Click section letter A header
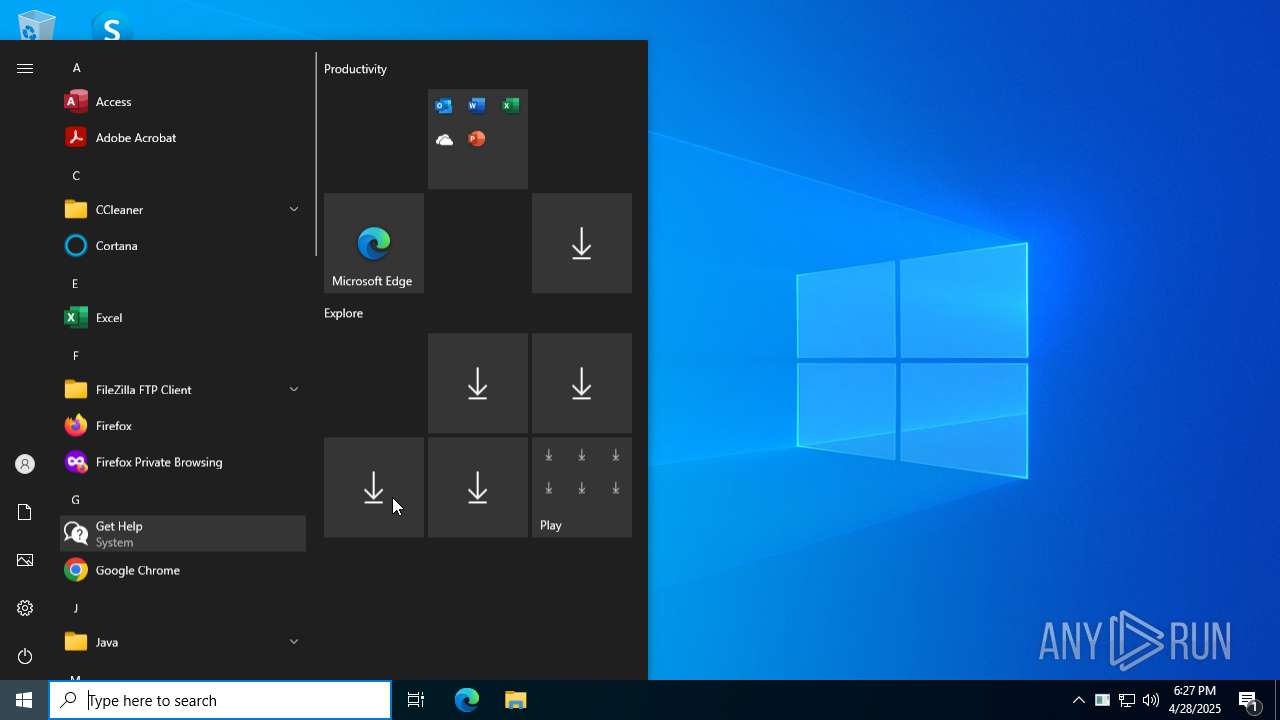Image resolution: width=1280 pixels, height=720 pixels. pos(76,68)
